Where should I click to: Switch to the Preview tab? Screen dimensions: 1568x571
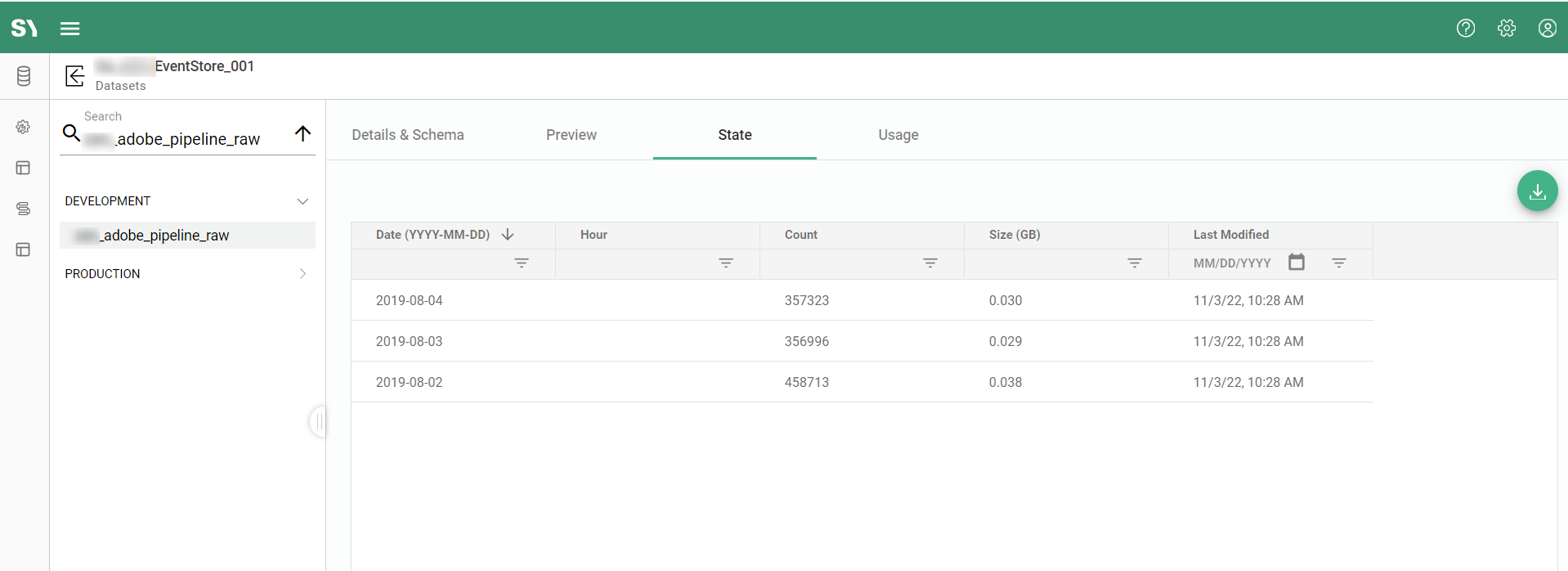pos(571,135)
